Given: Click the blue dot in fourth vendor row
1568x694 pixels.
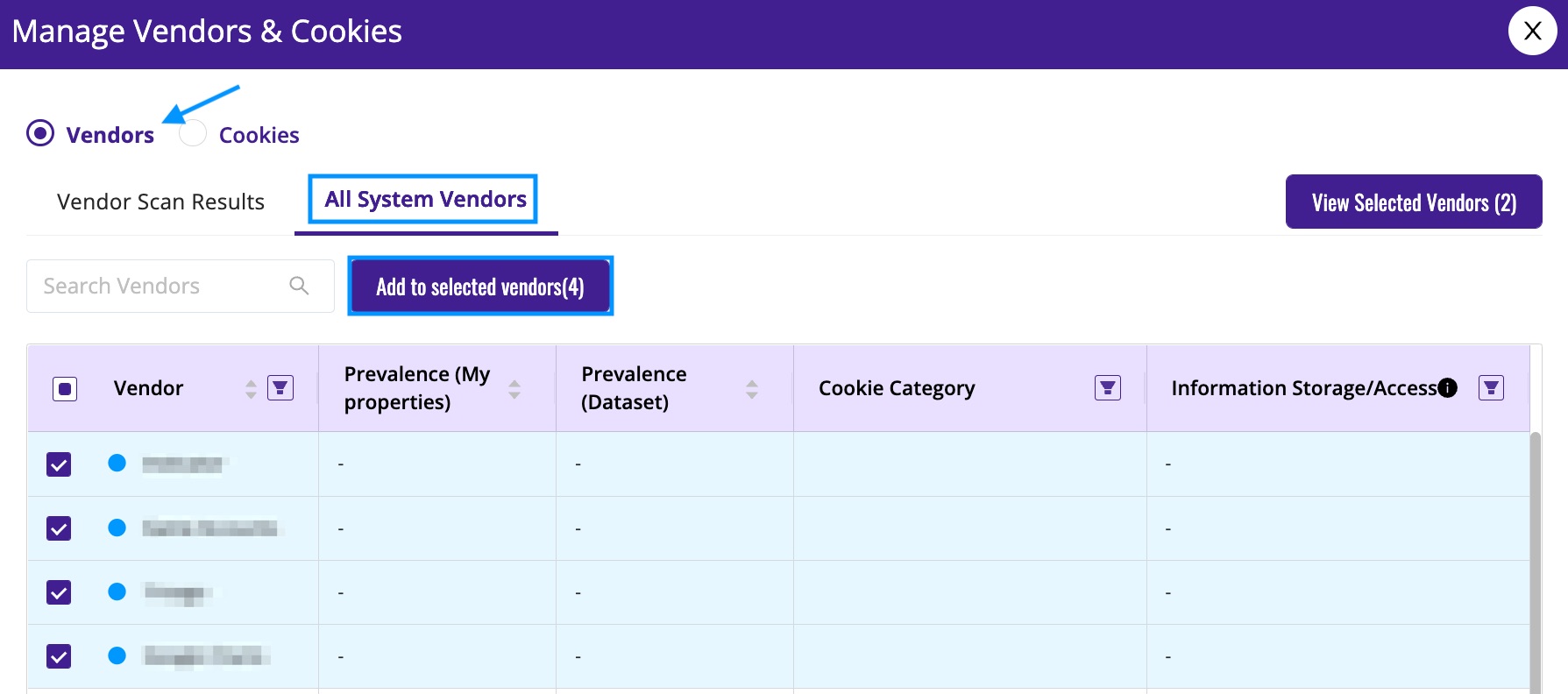Looking at the screenshot, I should click(x=117, y=655).
